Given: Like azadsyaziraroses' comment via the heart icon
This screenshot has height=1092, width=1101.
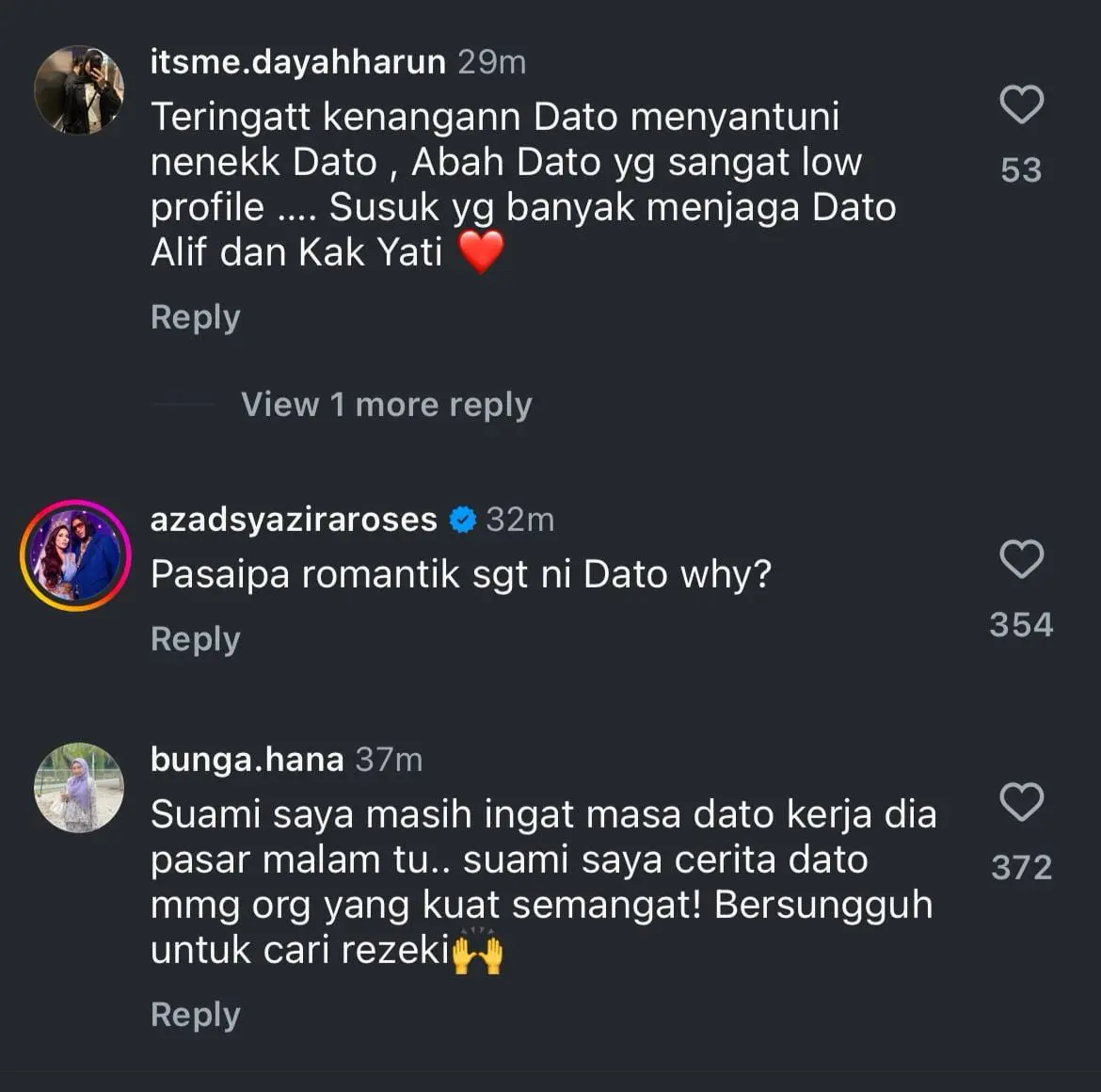Looking at the screenshot, I should (1021, 560).
